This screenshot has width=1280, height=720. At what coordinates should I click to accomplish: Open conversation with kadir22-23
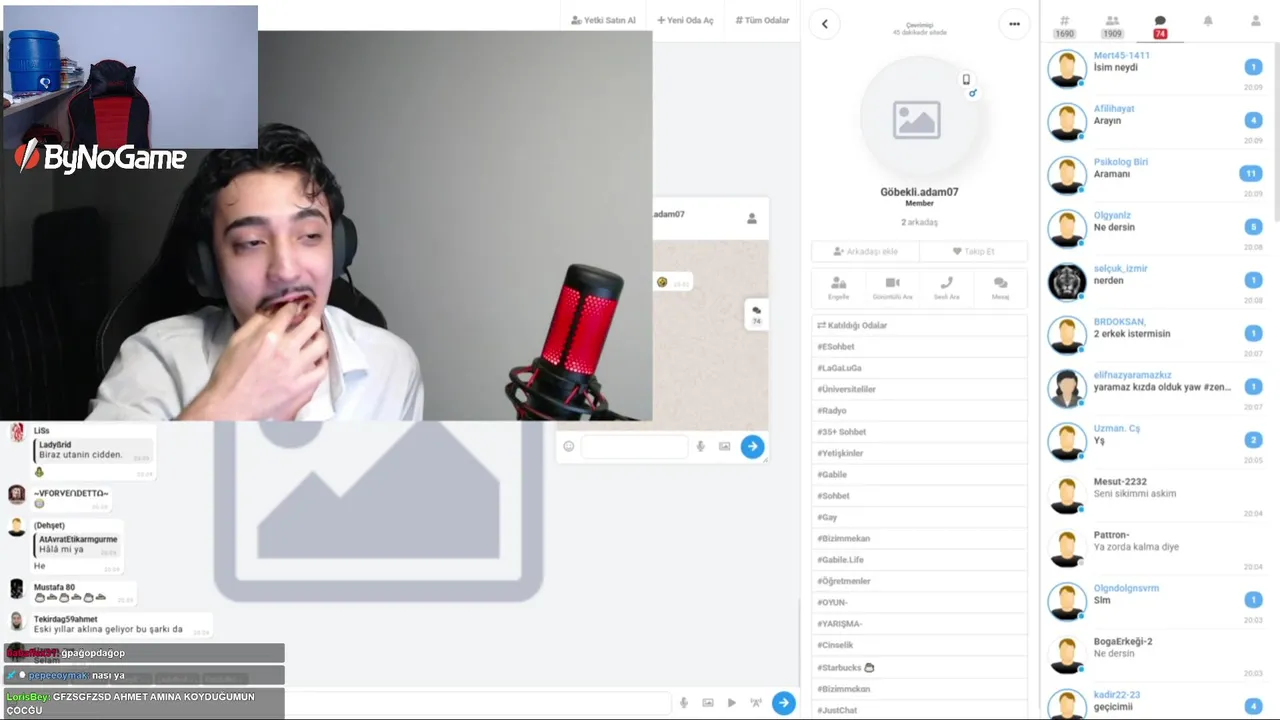pyautogui.click(x=1156, y=701)
